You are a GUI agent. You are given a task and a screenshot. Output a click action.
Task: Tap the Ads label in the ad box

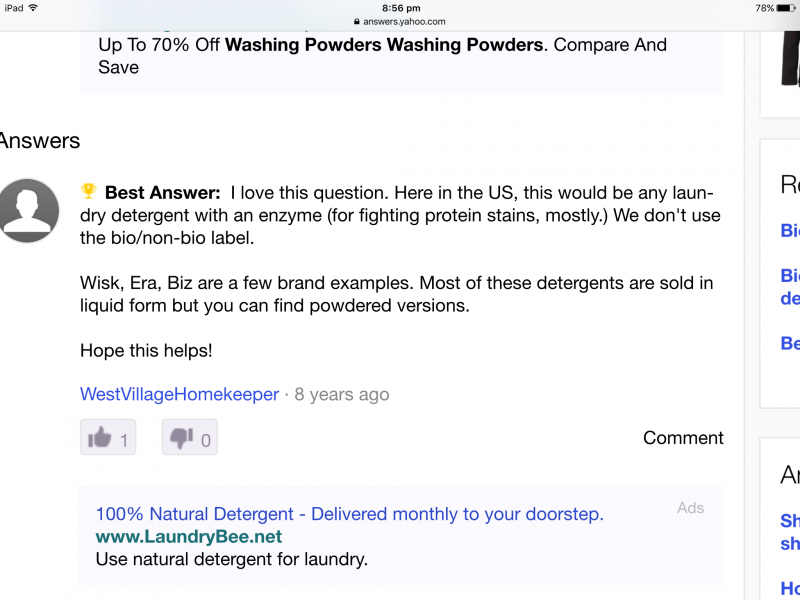(x=690, y=508)
